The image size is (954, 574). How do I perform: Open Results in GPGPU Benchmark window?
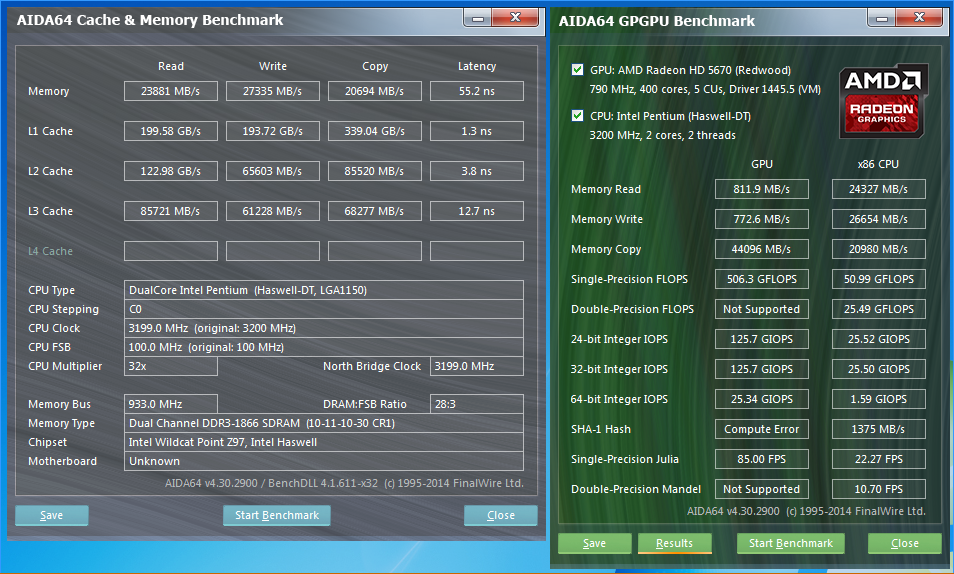674,543
